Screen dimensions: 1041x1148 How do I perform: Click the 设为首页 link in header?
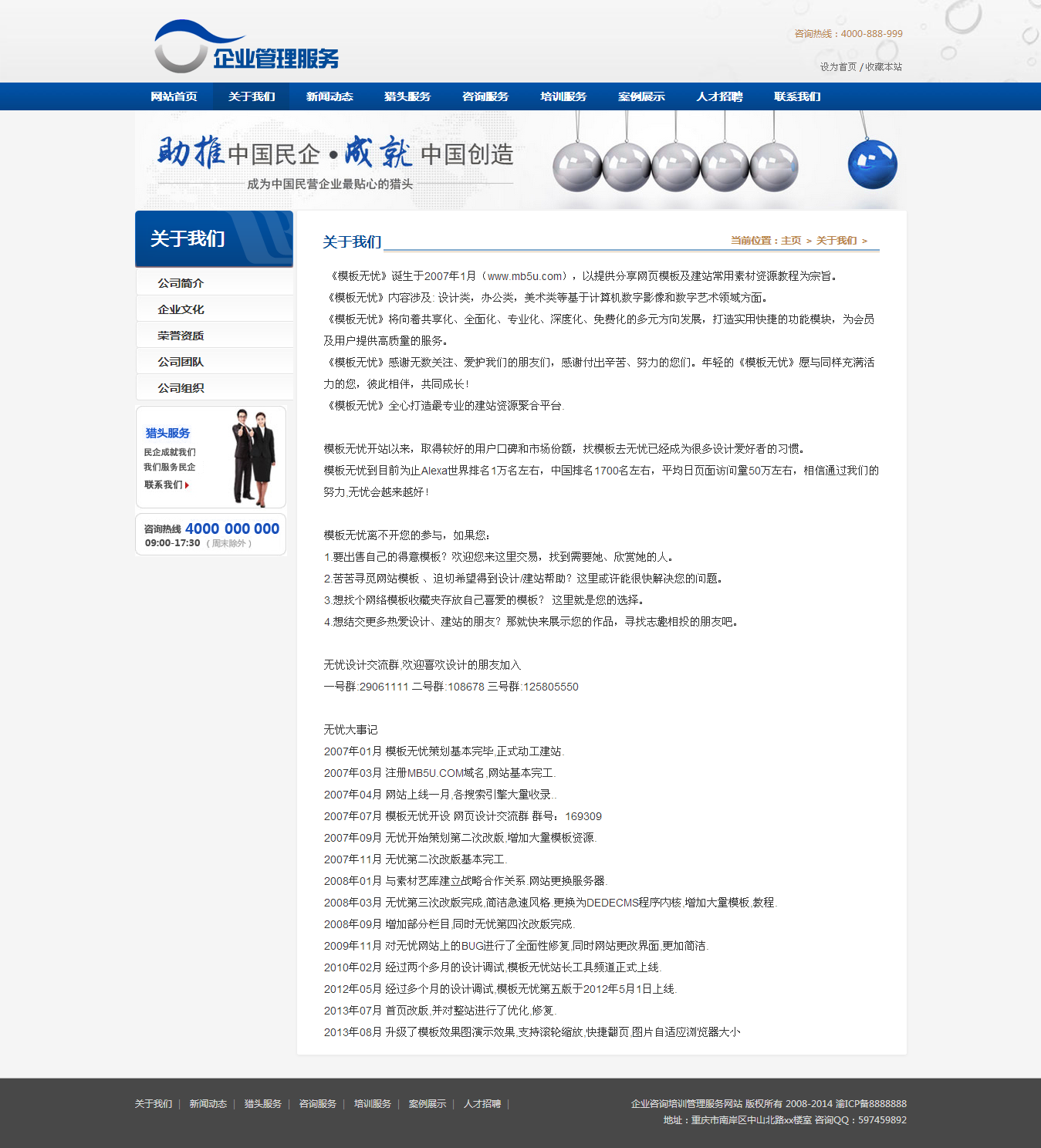838,67
